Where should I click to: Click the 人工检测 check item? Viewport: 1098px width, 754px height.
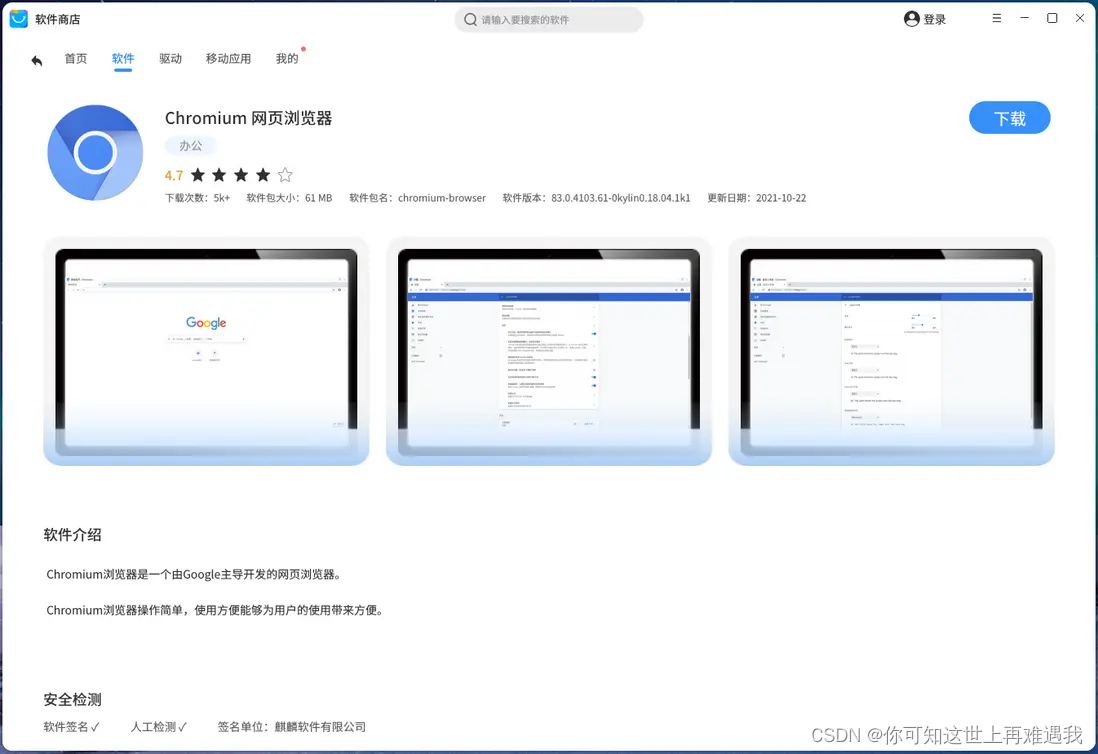pos(159,727)
